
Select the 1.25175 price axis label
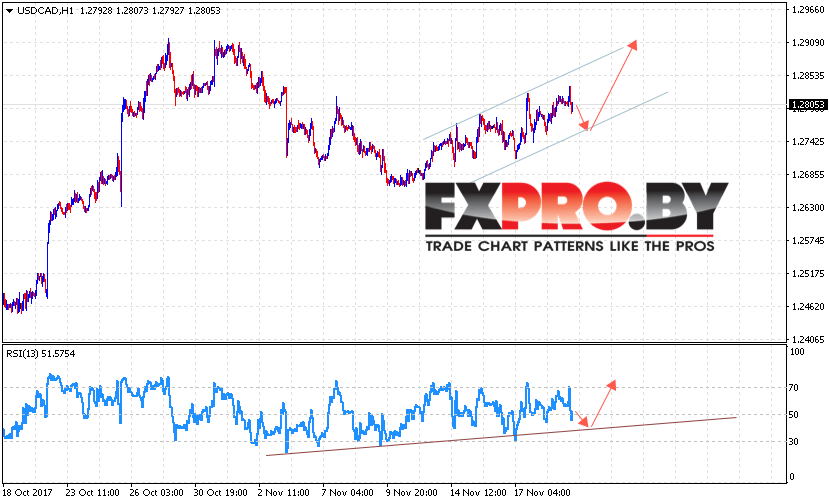pyautogui.click(x=808, y=273)
